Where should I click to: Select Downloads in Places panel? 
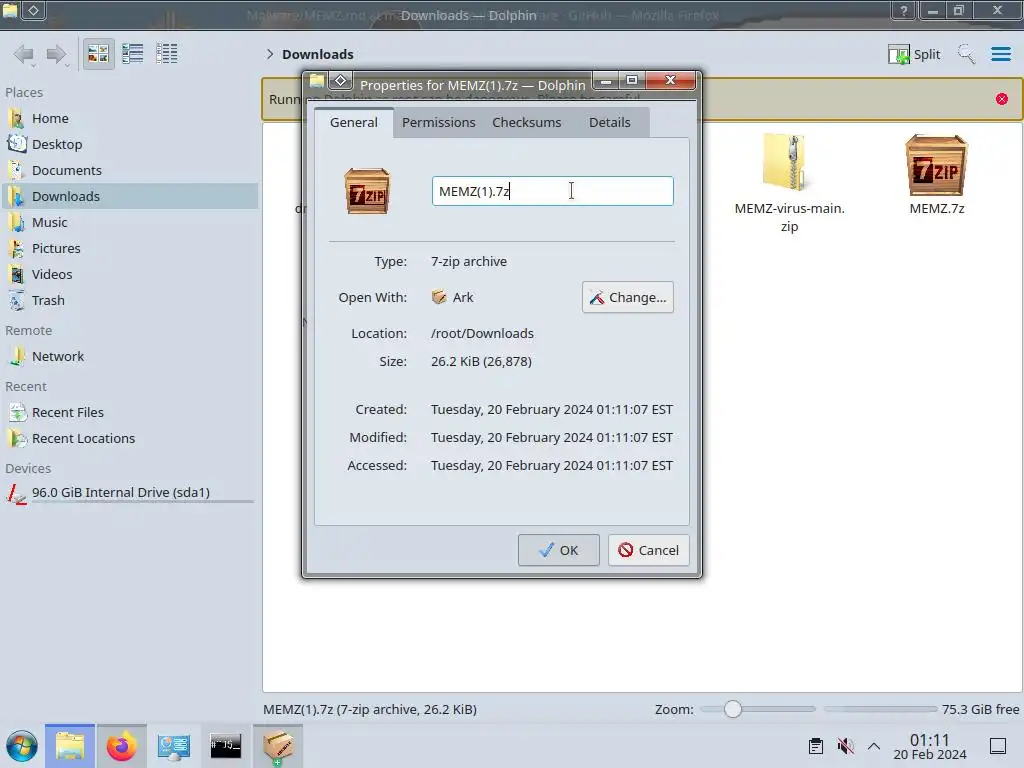tap(131, 197)
